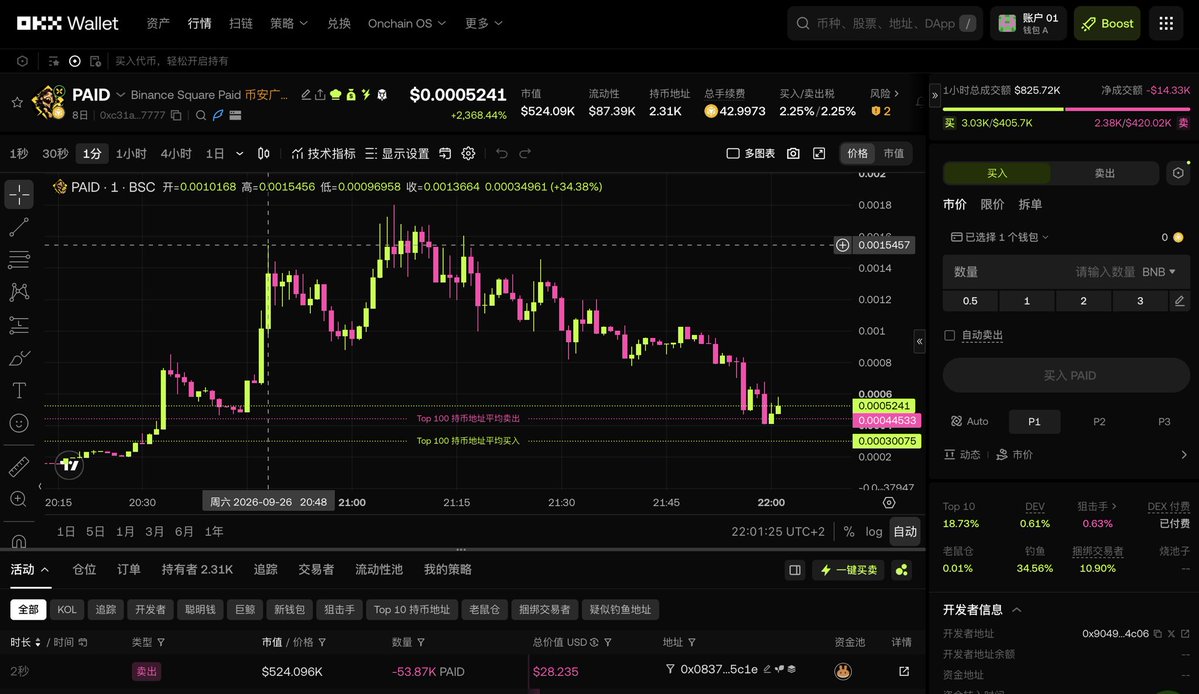Viewport: 1199px width, 694px height.
Task: Change the BNB currency dropdown
Action: click(x=1158, y=272)
